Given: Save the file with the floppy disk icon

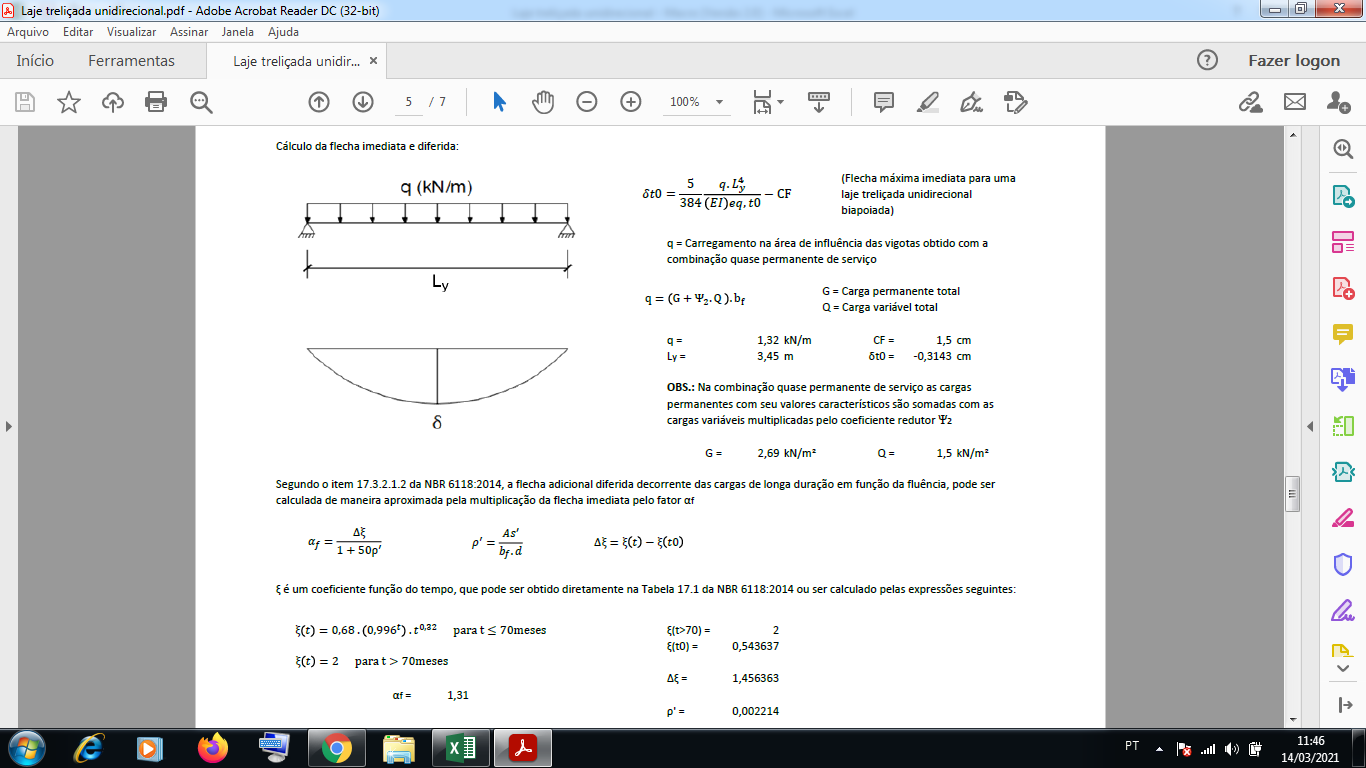Looking at the screenshot, I should 25,102.
